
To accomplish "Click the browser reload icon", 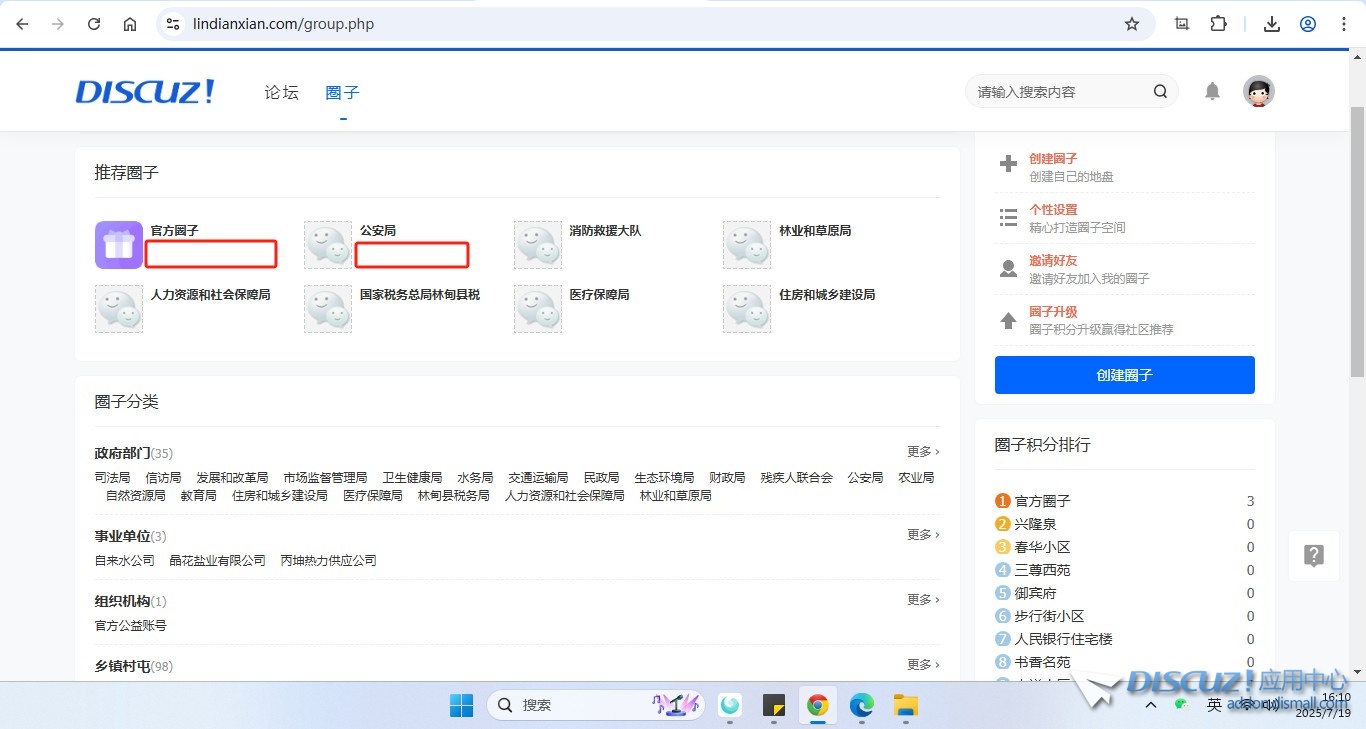I will tap(94, 24).
